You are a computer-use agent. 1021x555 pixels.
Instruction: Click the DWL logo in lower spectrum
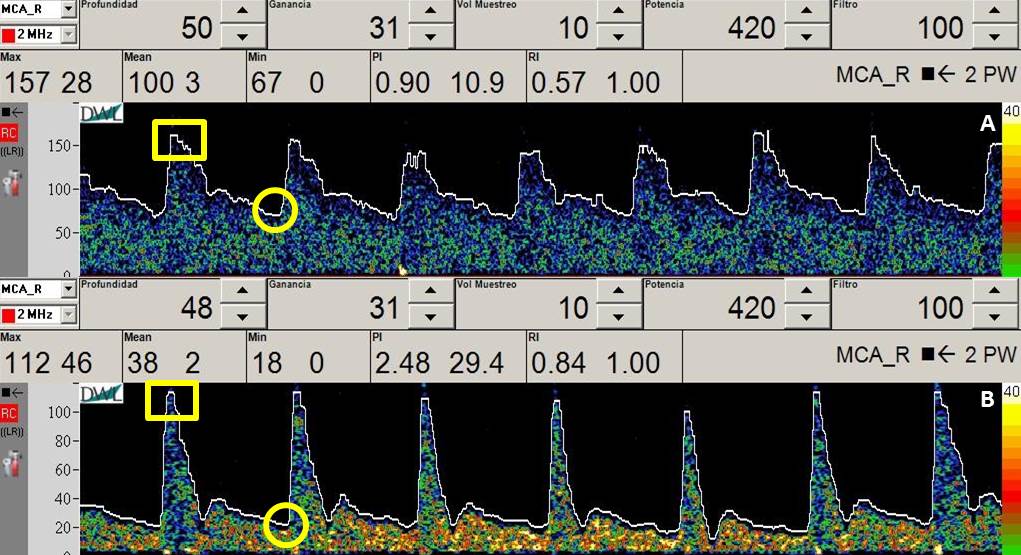pos(101,395)
